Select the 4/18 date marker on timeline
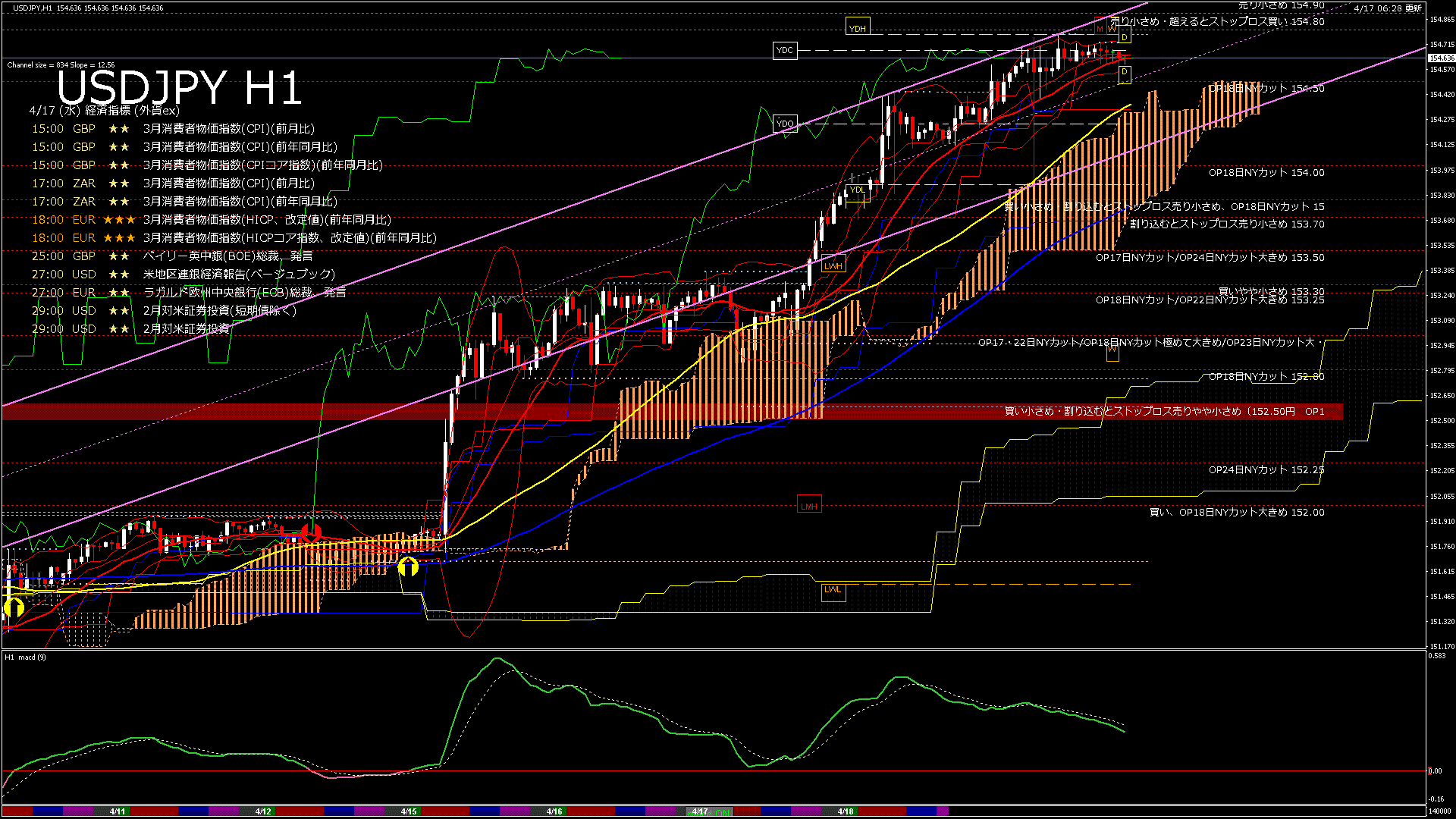 pyautogui.click(x=846, y=811)
